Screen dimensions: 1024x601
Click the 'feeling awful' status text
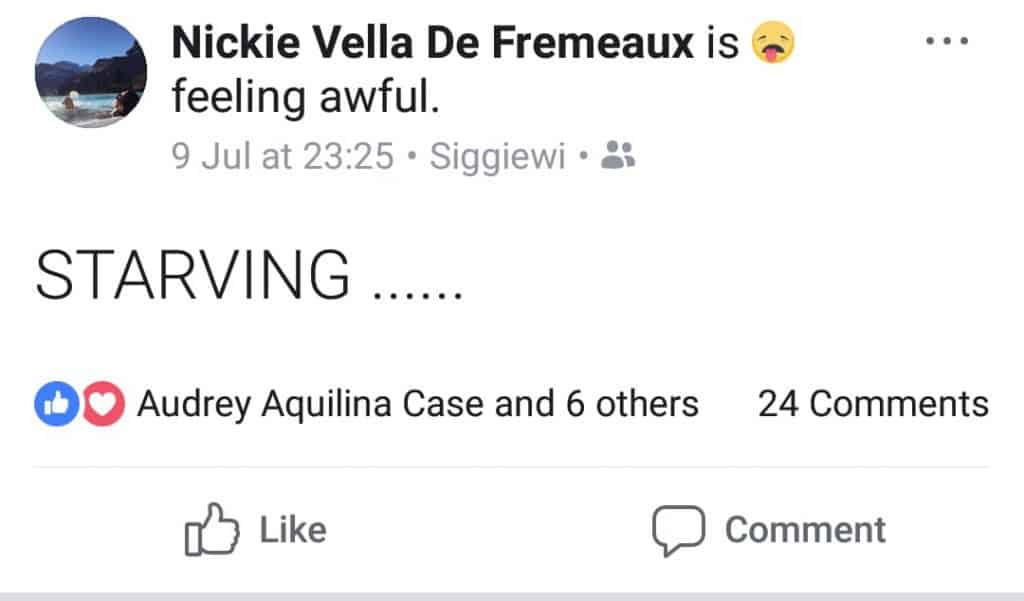[x=305, y=99]
